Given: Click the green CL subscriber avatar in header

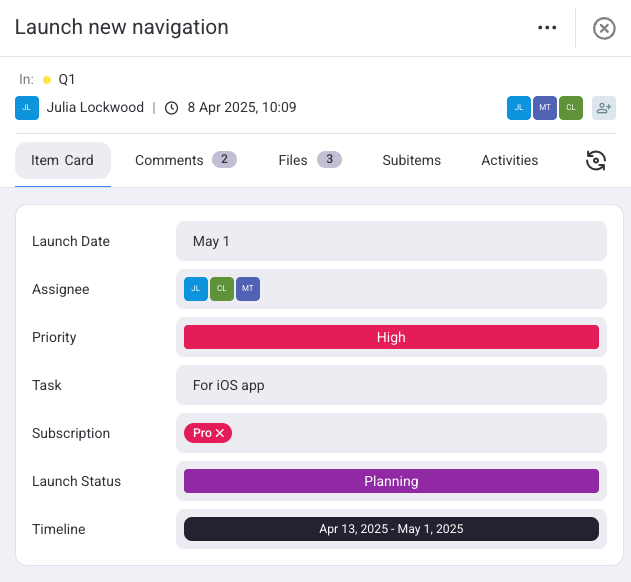Looking at the screenshot, I should [571, 108].
